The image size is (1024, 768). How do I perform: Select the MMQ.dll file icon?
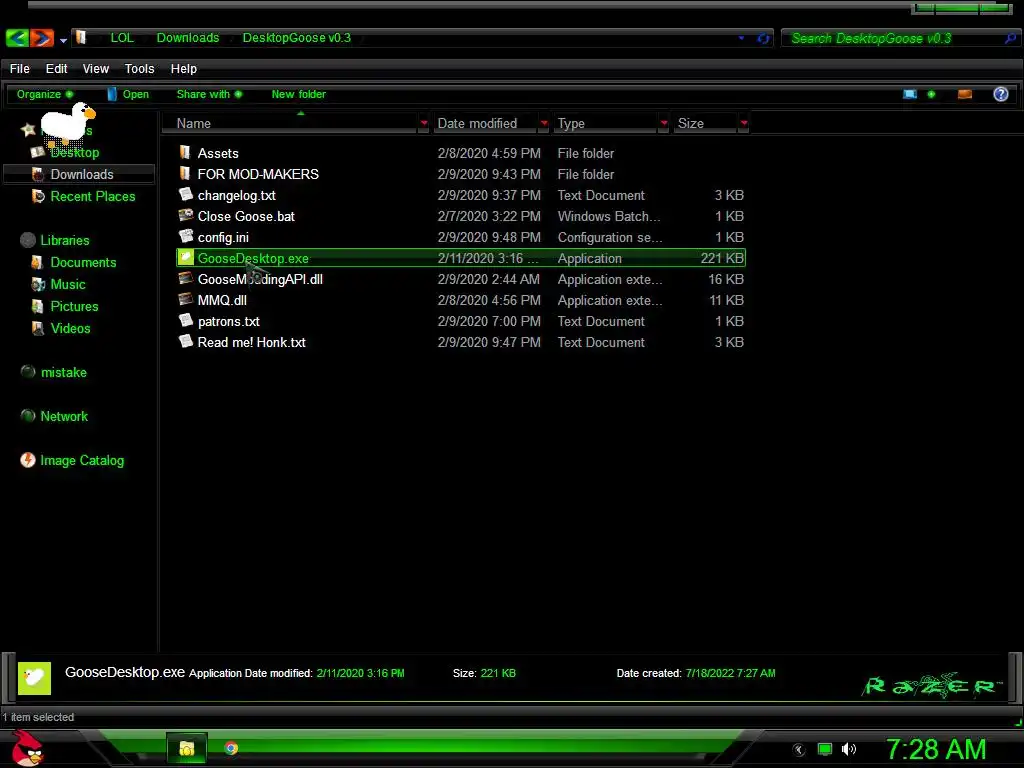tap(185, 300)
